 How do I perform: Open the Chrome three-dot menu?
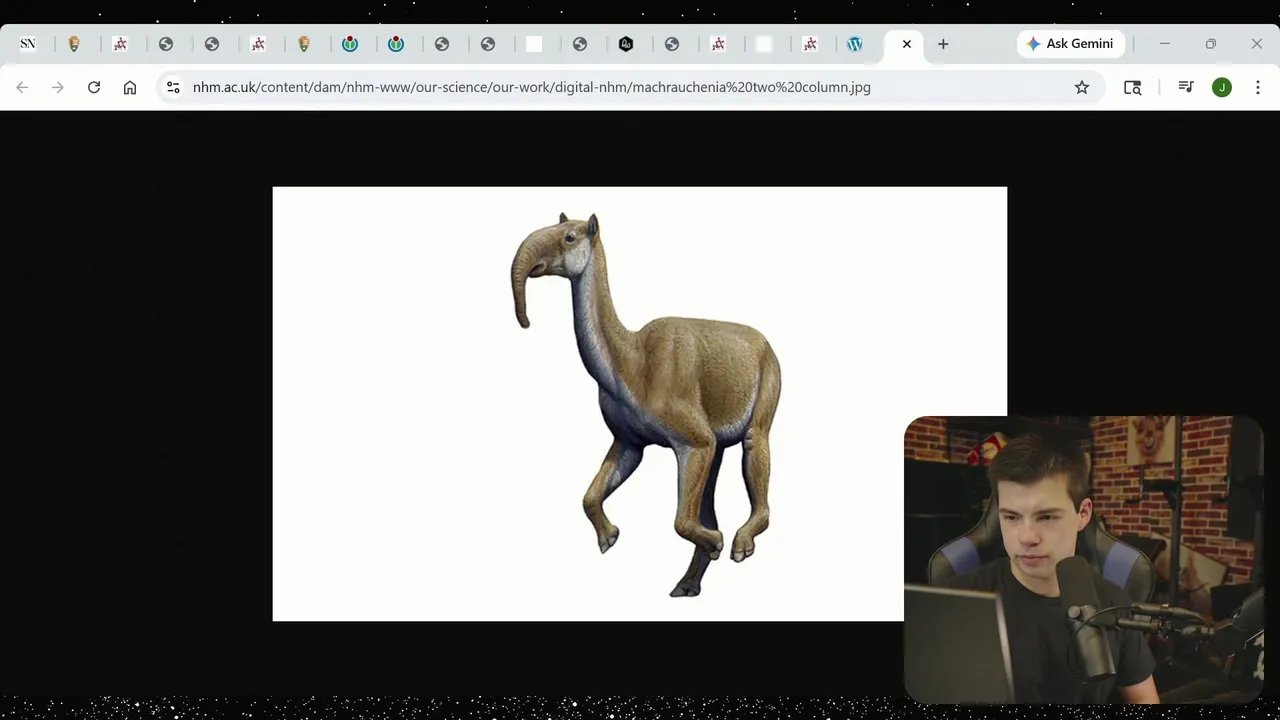point(1258,87)
